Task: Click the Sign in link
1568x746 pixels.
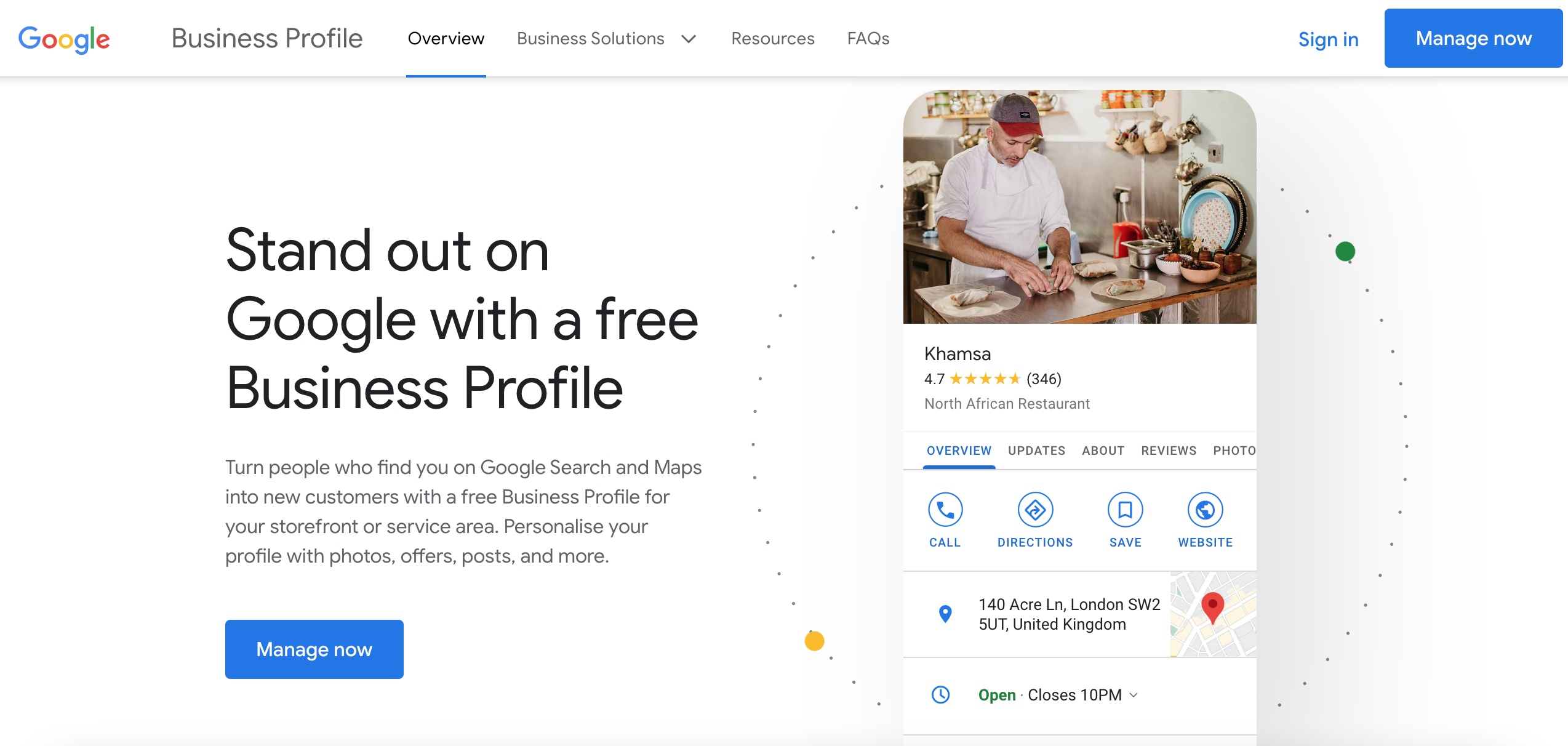Action: pos(1328,39)
